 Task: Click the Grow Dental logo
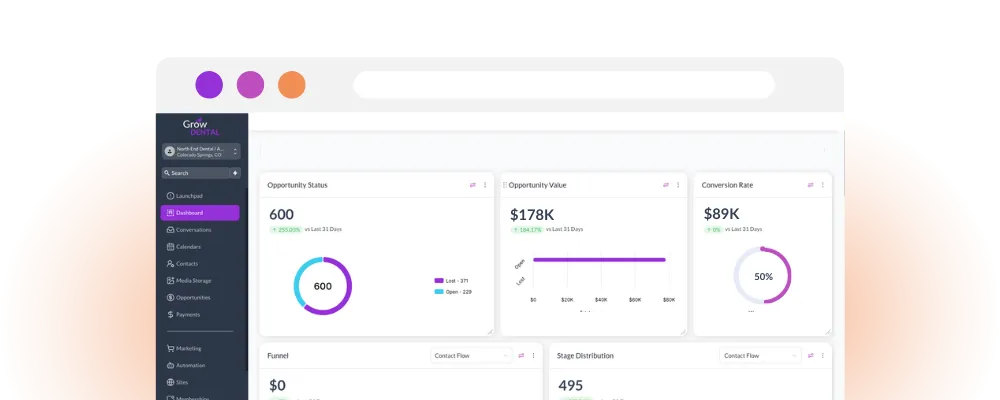201,126
